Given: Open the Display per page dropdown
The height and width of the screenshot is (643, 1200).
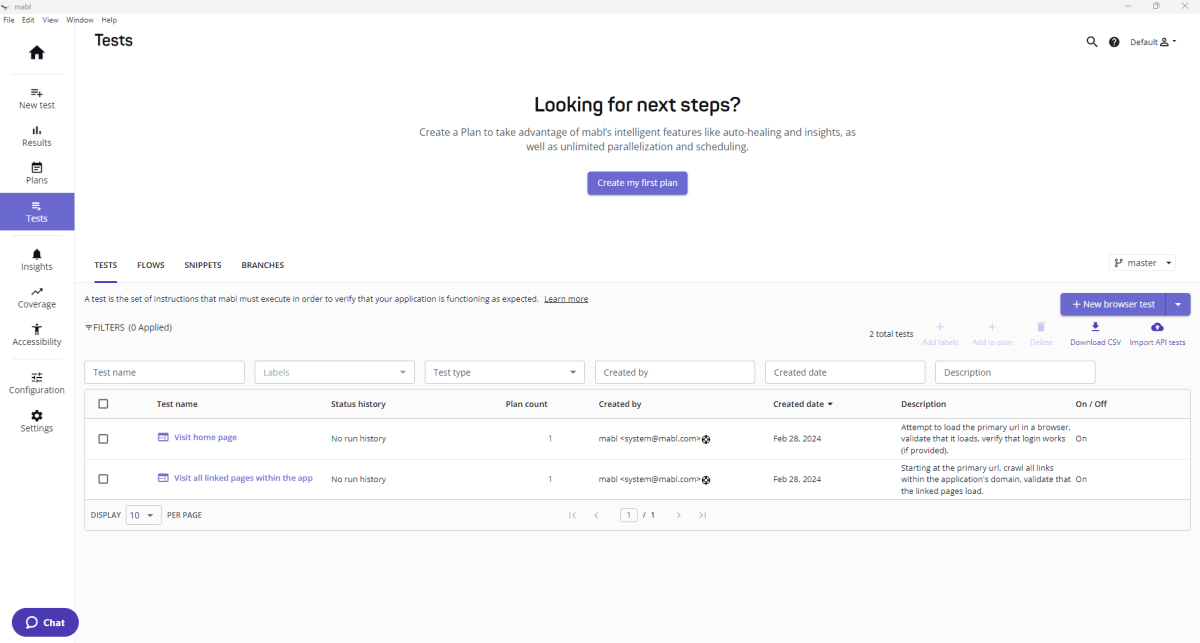Looking at the screenshot, I should pyautogui.click(x=143, y=514).
